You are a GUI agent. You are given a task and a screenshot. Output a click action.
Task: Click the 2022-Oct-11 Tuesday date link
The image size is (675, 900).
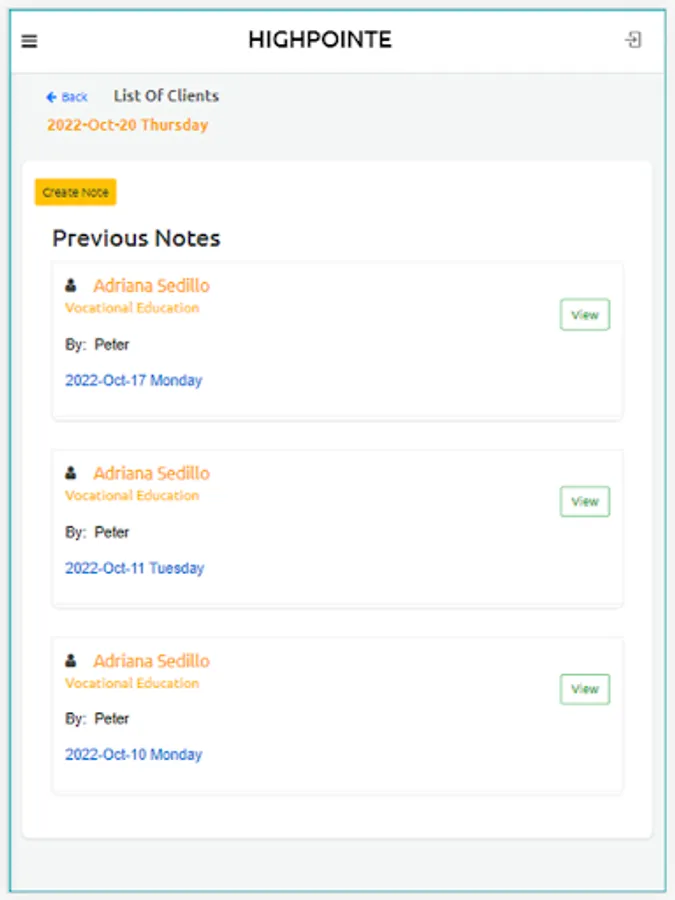134,568
